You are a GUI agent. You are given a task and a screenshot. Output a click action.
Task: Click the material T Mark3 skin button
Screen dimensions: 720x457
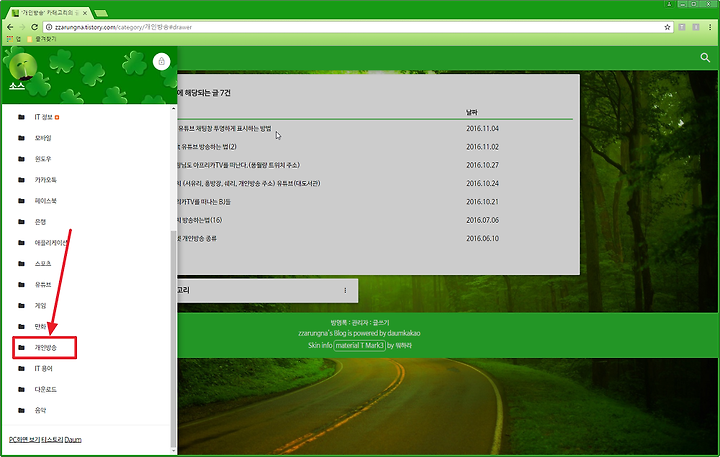point(359,345)
